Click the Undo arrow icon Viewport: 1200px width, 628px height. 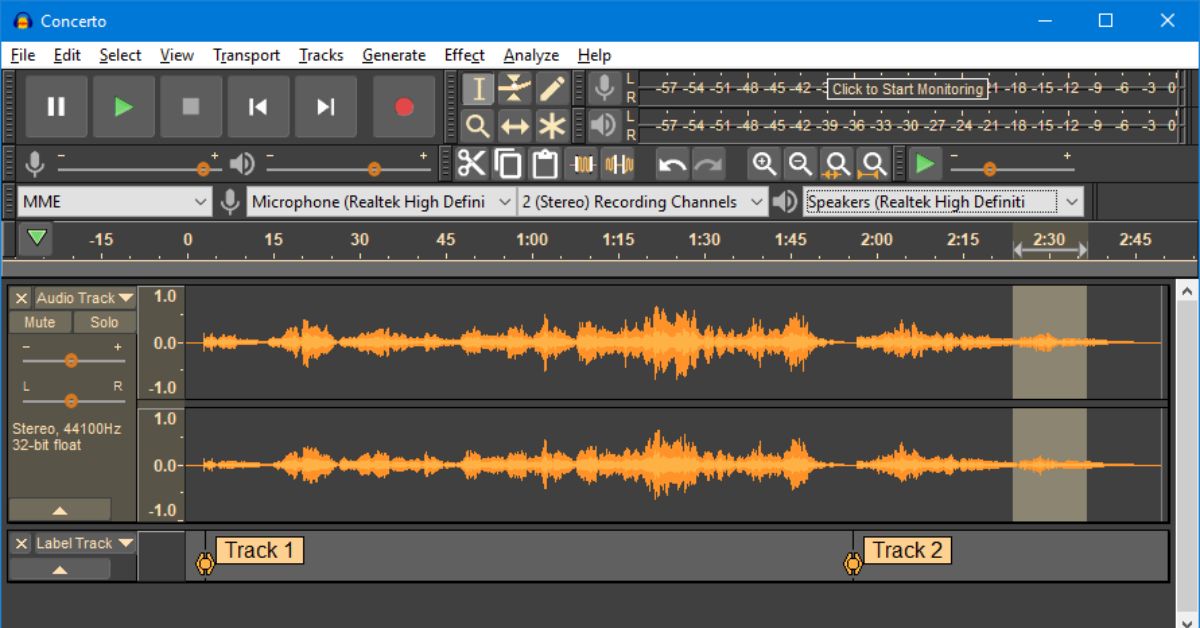(672, 164)
